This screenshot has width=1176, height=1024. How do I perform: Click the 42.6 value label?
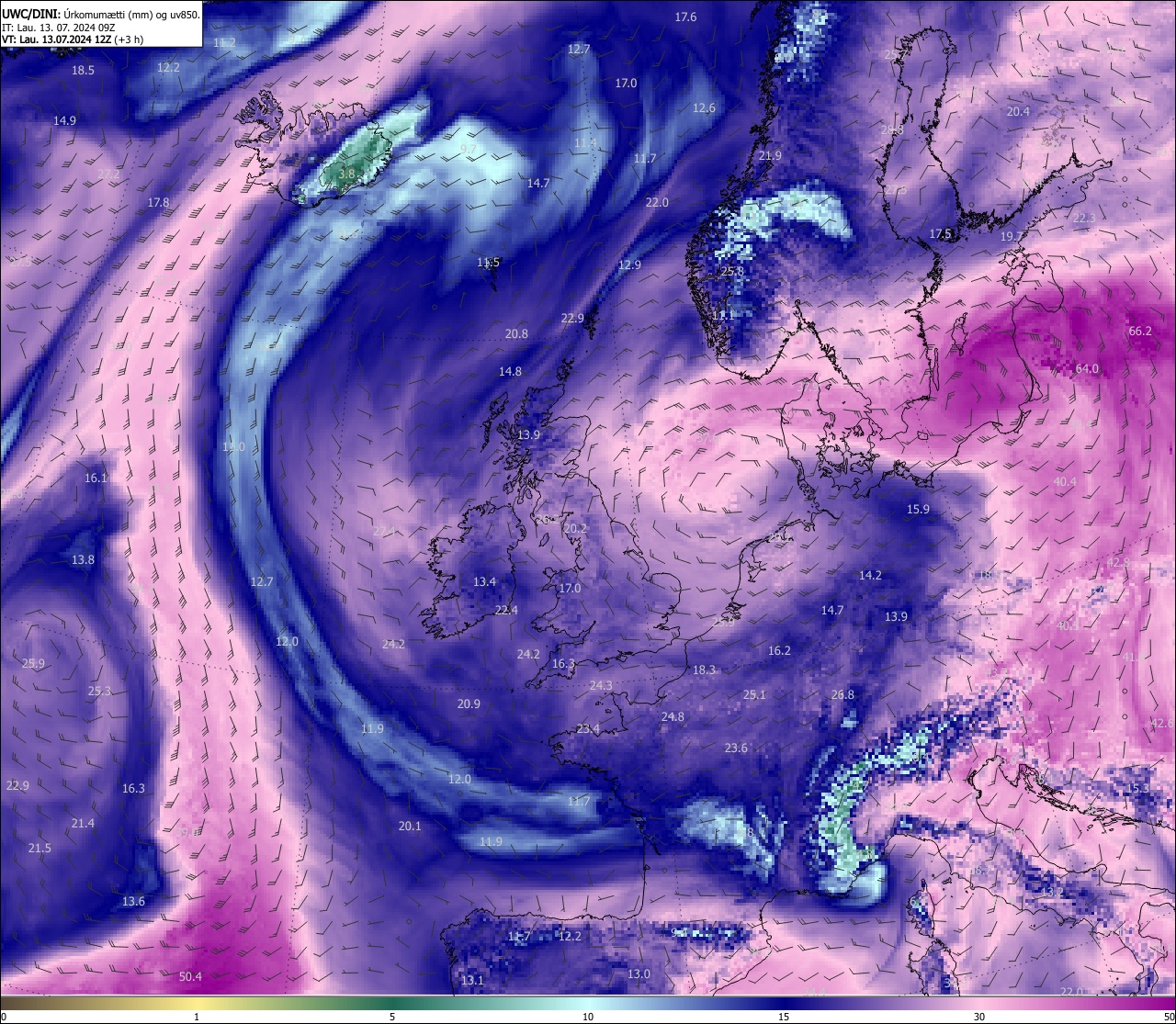click(x=1160, y=723)
